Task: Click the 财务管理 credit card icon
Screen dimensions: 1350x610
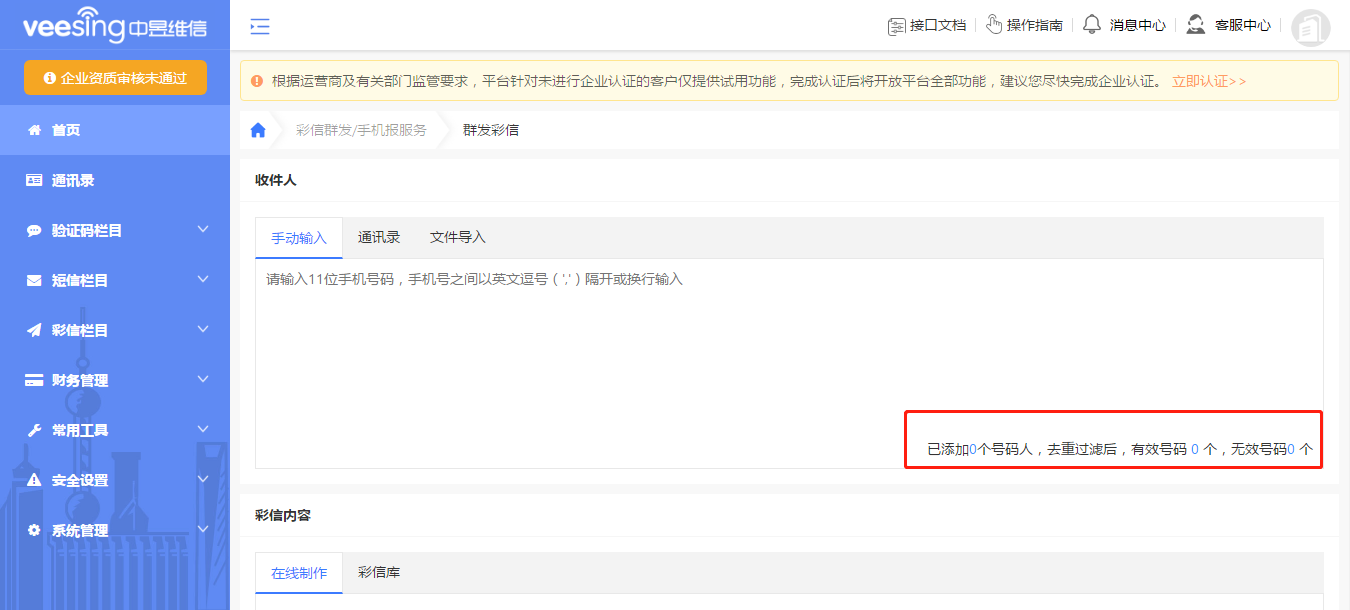Action: (x=34, y=380)
